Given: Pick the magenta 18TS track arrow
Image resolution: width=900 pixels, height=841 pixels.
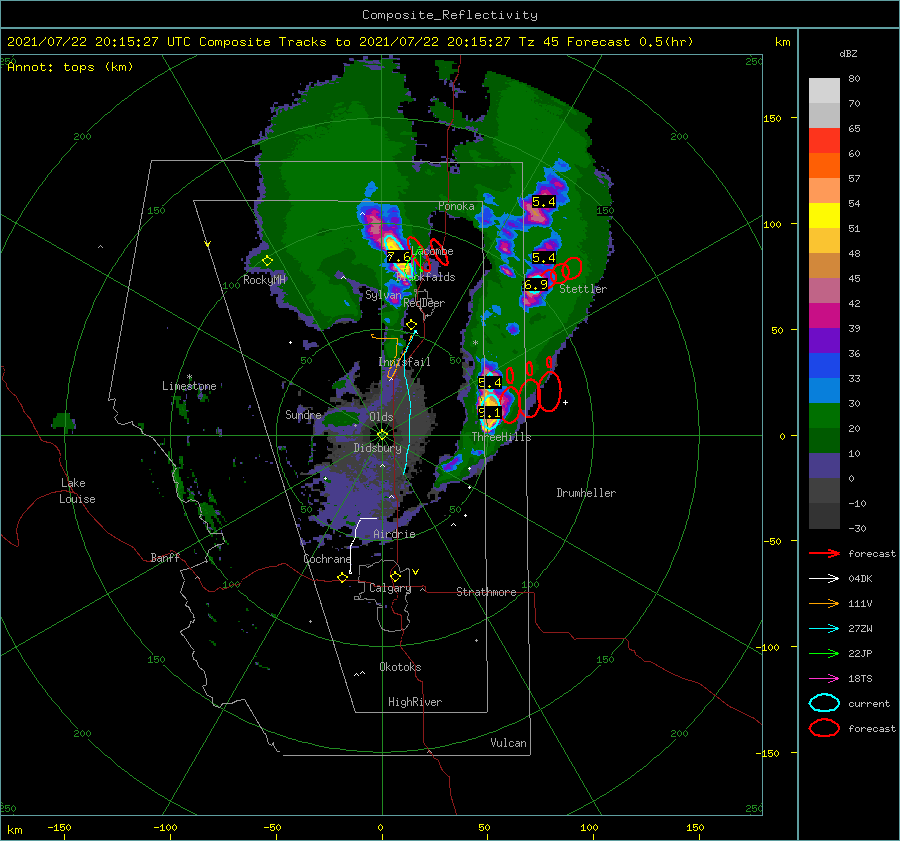Looking at the screenshot, I should point(824,679).
